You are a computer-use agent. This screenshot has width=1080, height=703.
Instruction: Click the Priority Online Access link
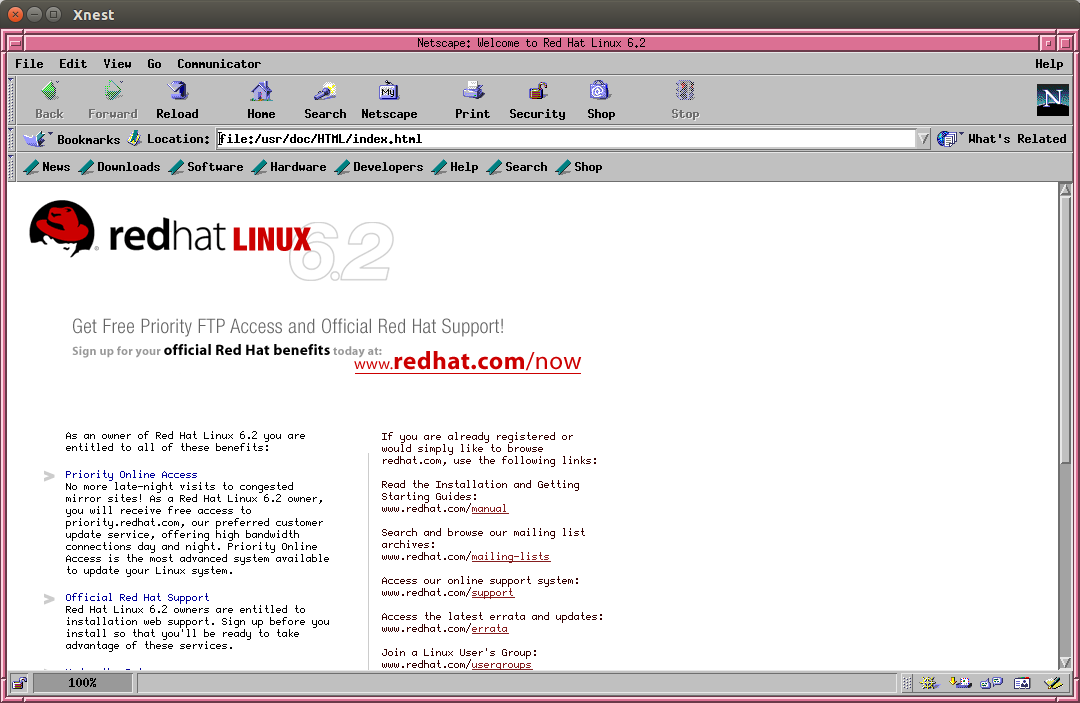(131, 475)
